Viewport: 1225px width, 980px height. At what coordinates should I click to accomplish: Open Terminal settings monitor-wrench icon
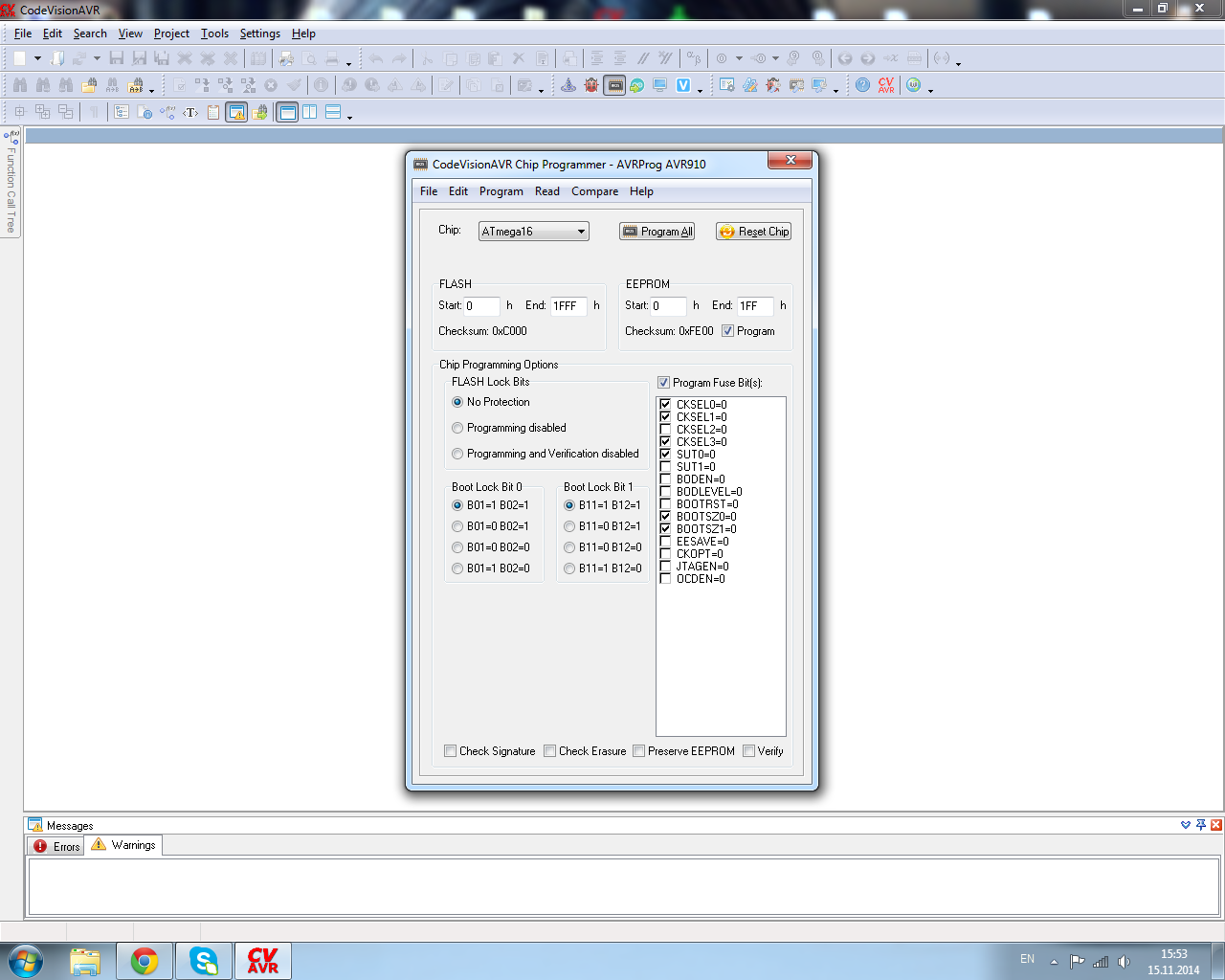pyautogui.click(x=818, y=85)
